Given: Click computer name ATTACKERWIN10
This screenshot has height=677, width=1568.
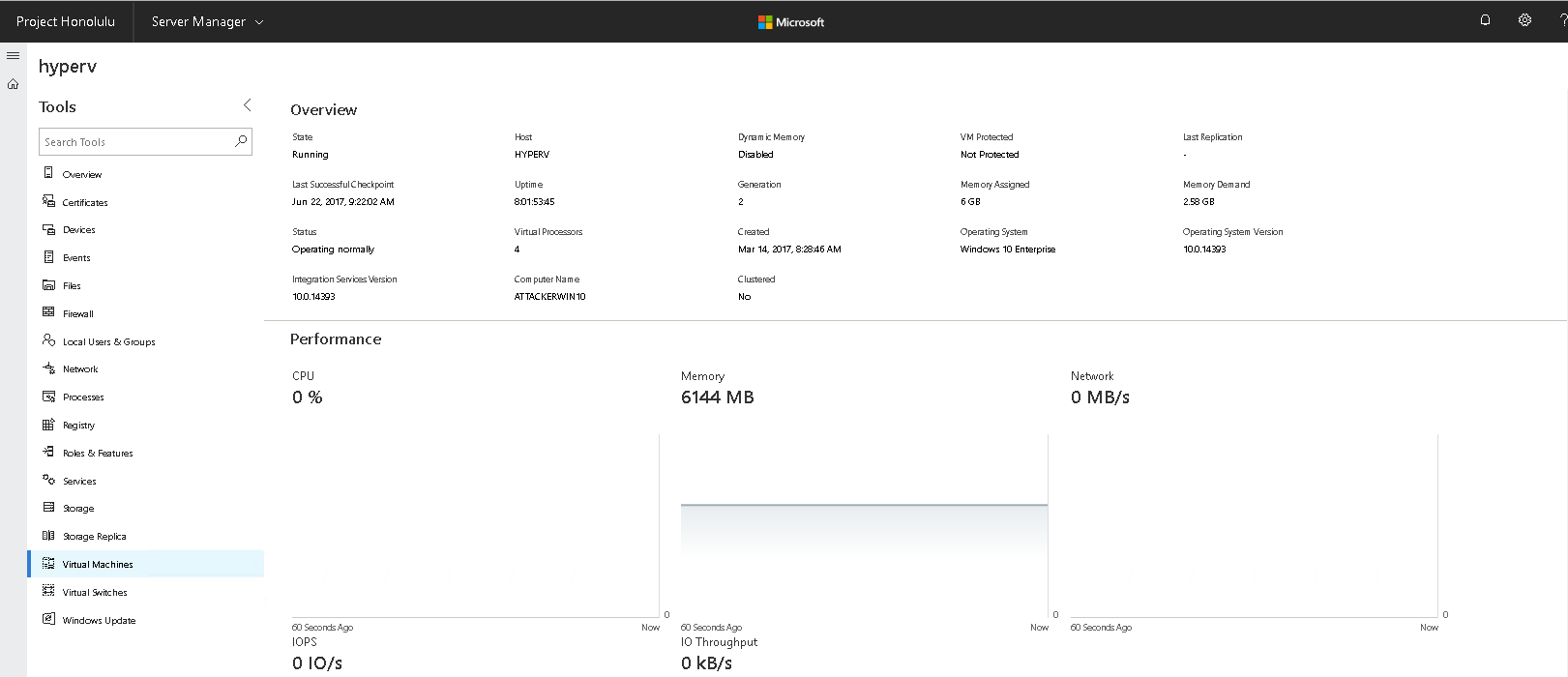Looking at the screenshot, I should (549, 297).
